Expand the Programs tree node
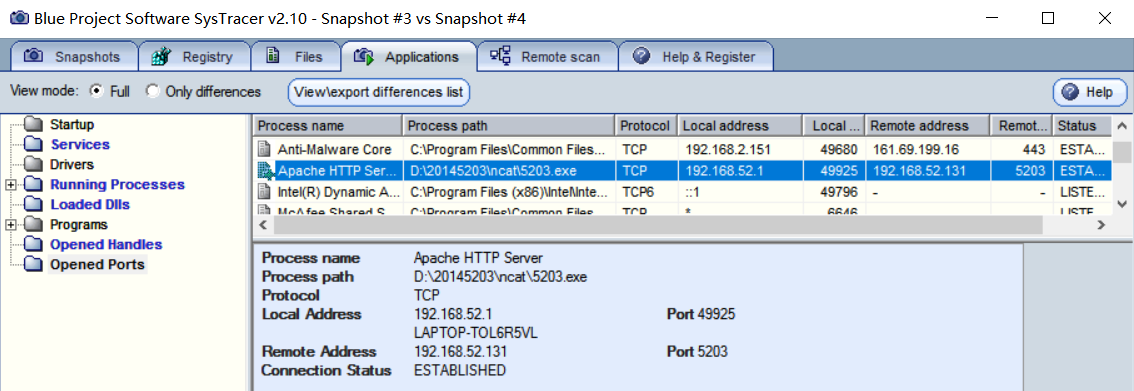Viewport: 1134px width, 391px height. (10, 225)
